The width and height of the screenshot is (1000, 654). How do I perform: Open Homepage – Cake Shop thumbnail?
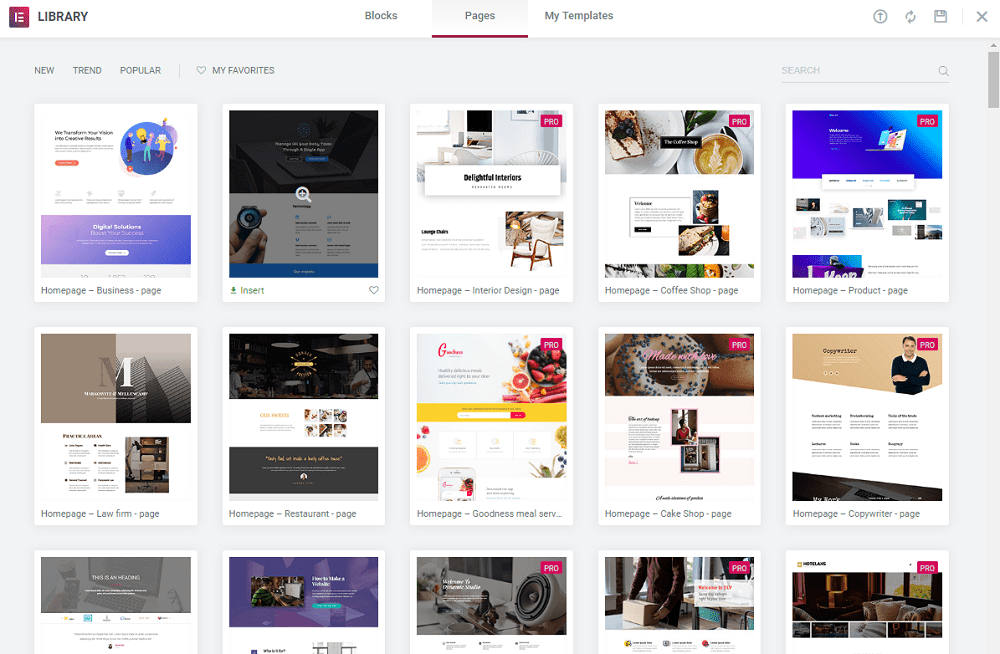click(679, 417)
